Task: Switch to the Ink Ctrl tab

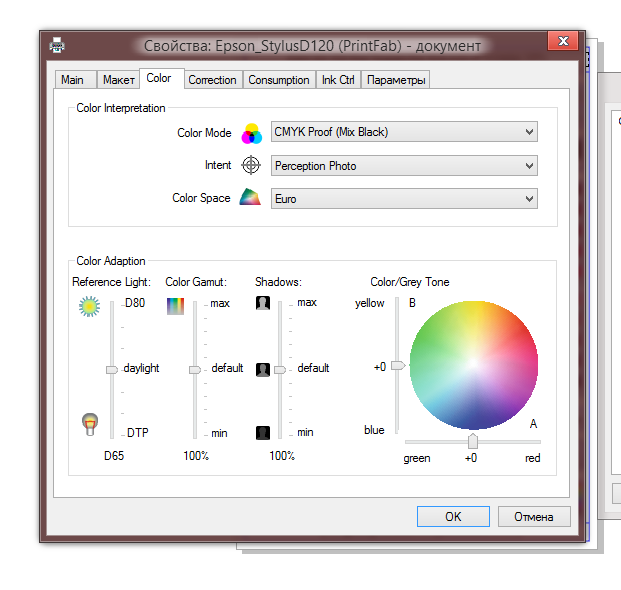Action: 338,80
